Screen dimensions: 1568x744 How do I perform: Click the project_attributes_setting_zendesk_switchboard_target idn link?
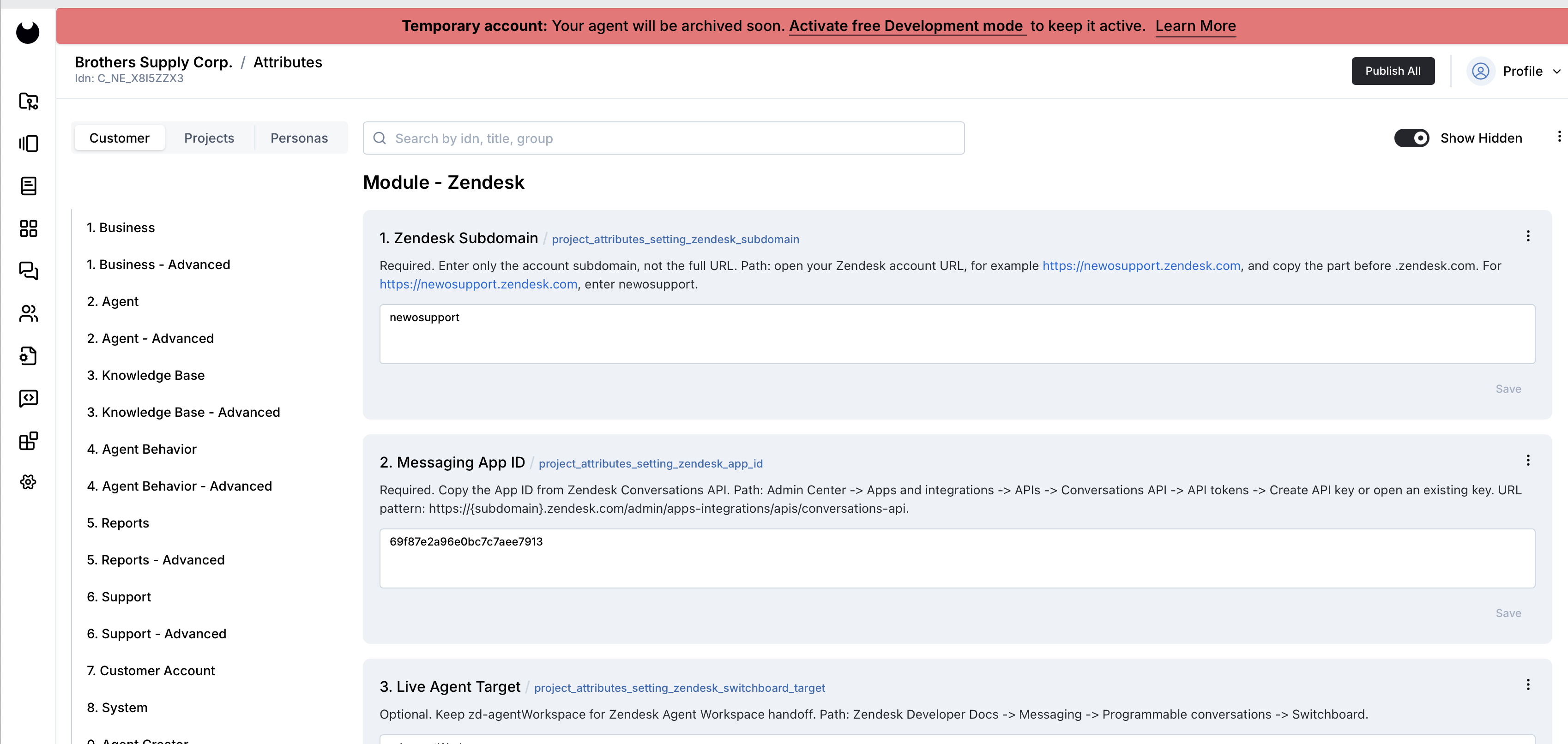[x=679, y=688]
